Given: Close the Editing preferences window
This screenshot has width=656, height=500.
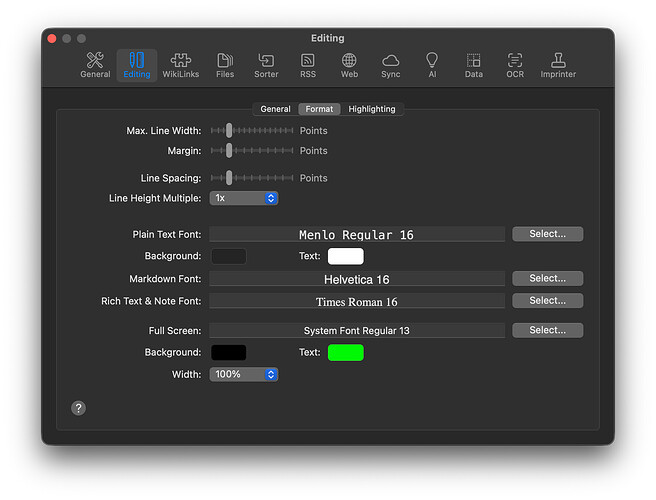Looking at the screenshot, I should (x=52, y=38).
